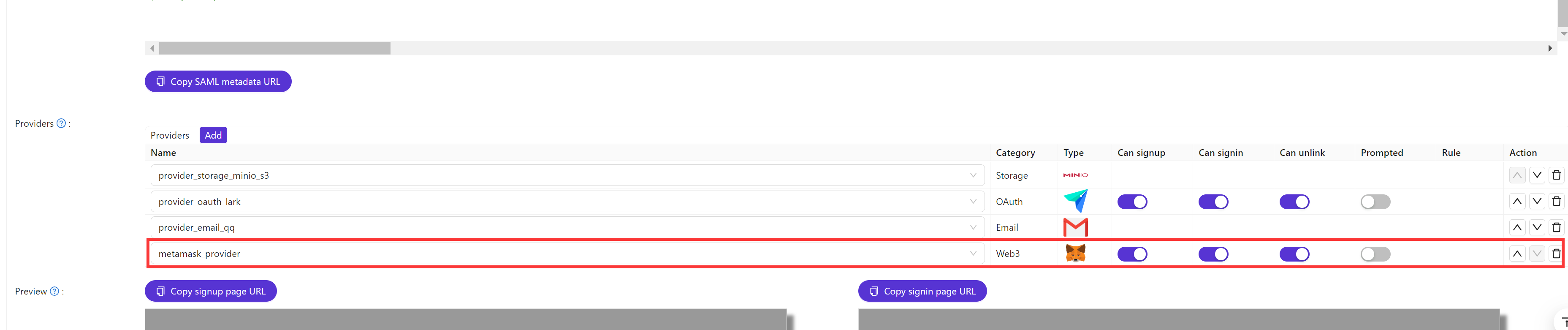Click Add to add a provider
1568x330 pixels.
point(213,135)
